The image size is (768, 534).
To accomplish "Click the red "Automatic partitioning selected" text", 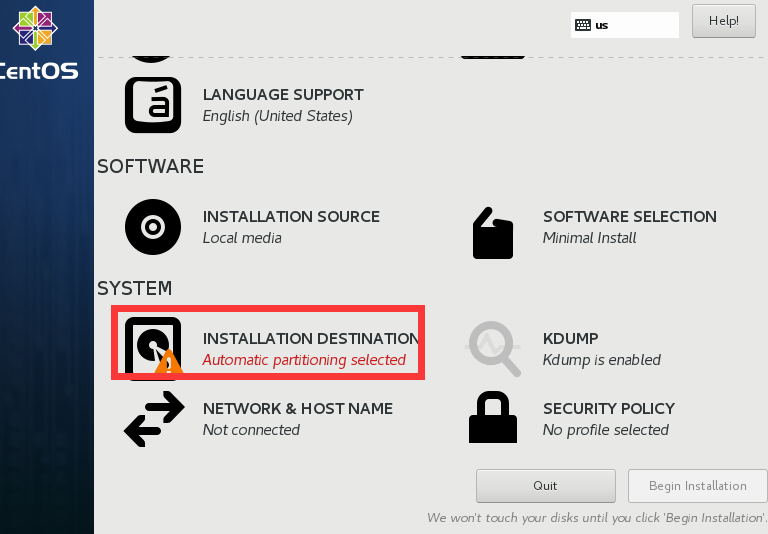I will [304, 360].
